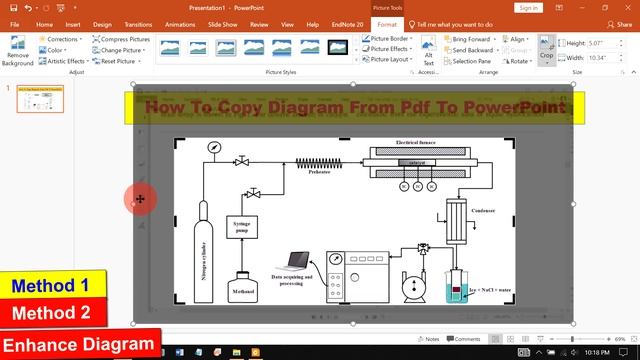The width and height of the screenshot is (640, 360).
Task: Toggle the Comments pane
Action: (463, 339)
